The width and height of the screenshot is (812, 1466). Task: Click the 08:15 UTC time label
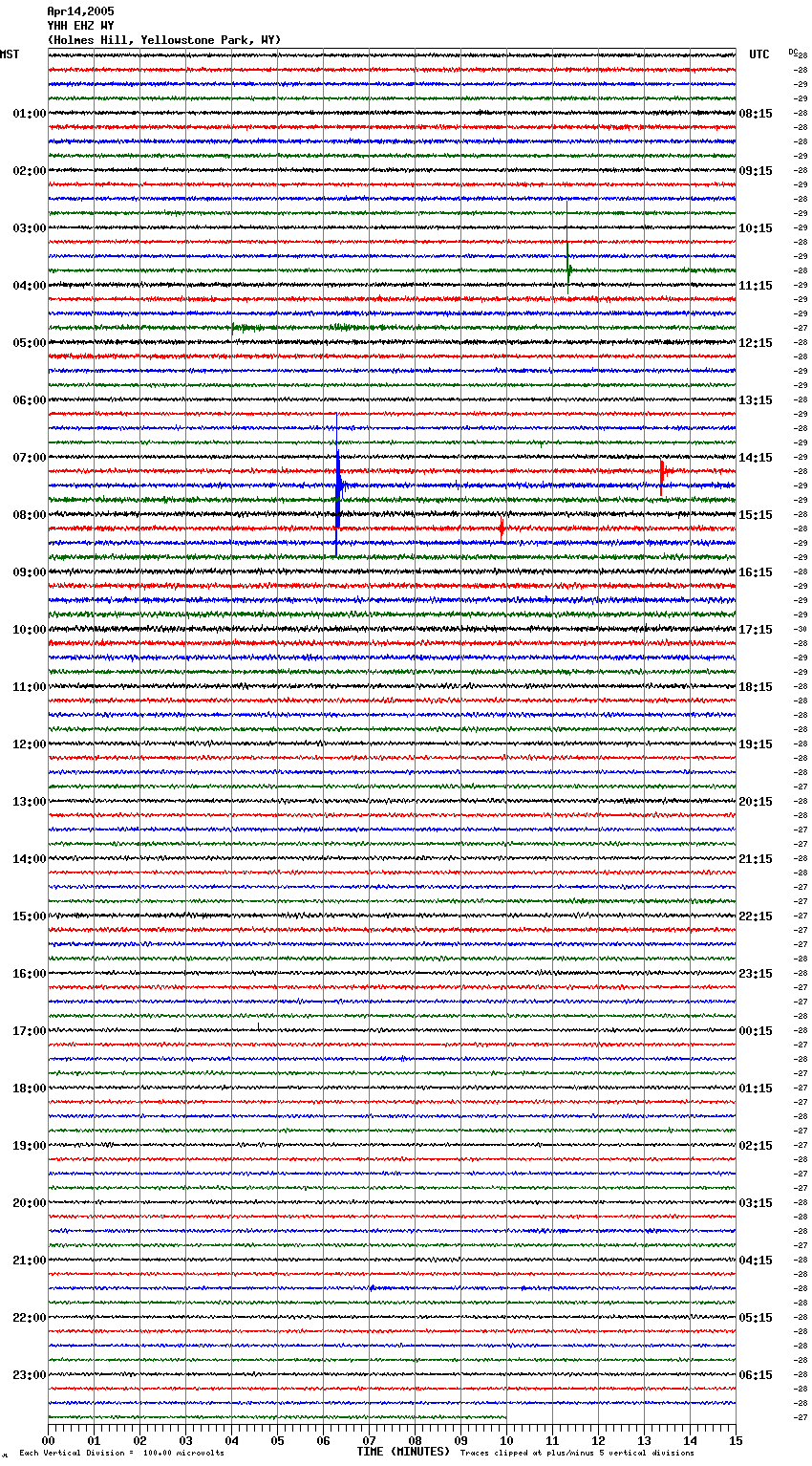[x=756, y=114]
